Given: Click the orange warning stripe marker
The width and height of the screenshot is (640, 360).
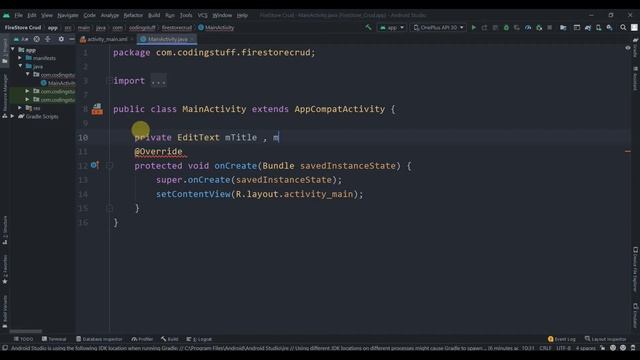Looking at the screenshot, I should click(x=628, y=151).
